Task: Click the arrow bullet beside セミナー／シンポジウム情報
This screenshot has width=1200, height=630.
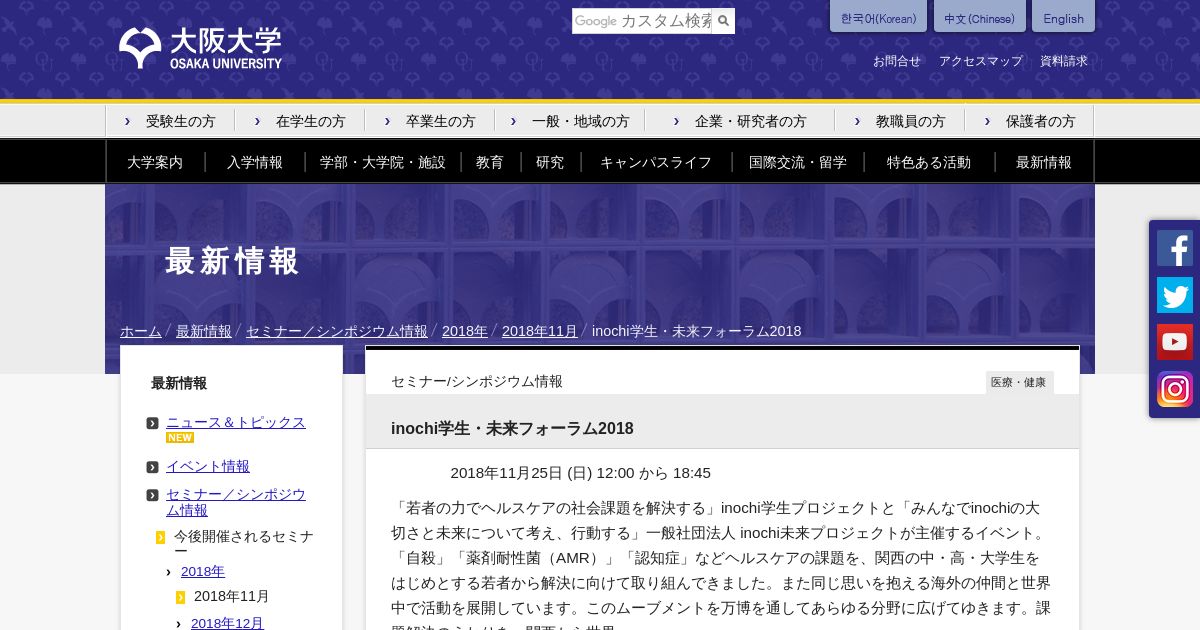Action: click(x=152, y=495)
